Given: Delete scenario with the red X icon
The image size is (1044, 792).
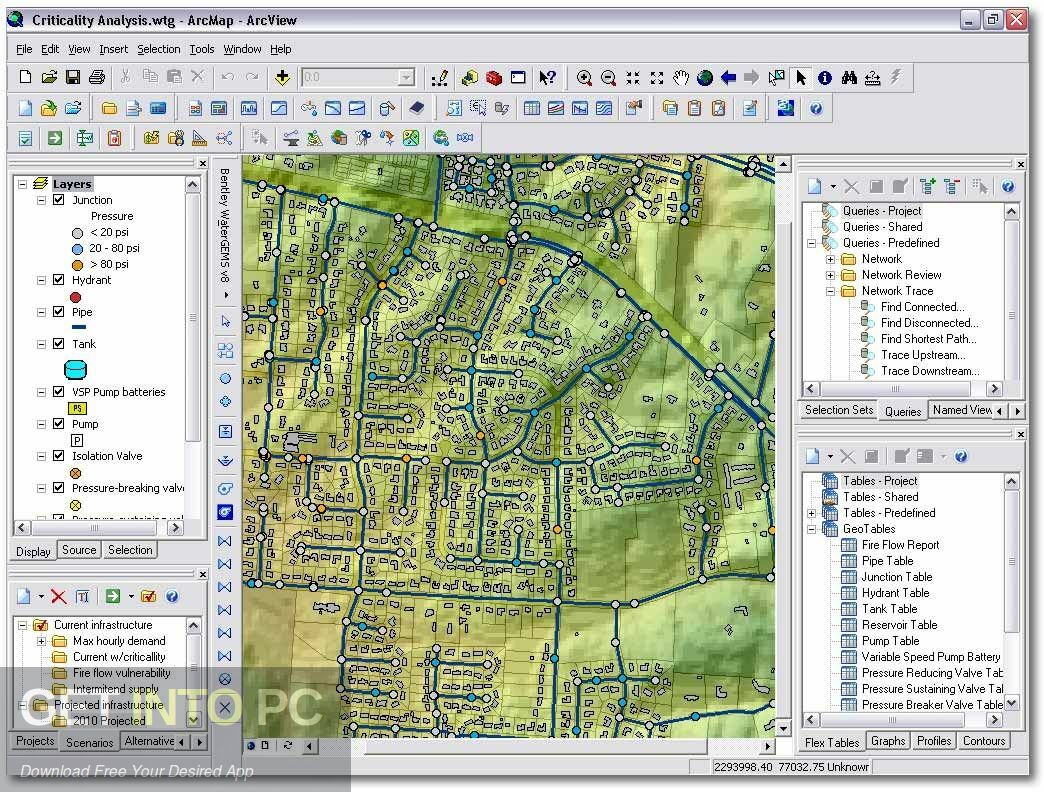Looking at the screenshot, I should pyautogui.click(x=59, y=596).
